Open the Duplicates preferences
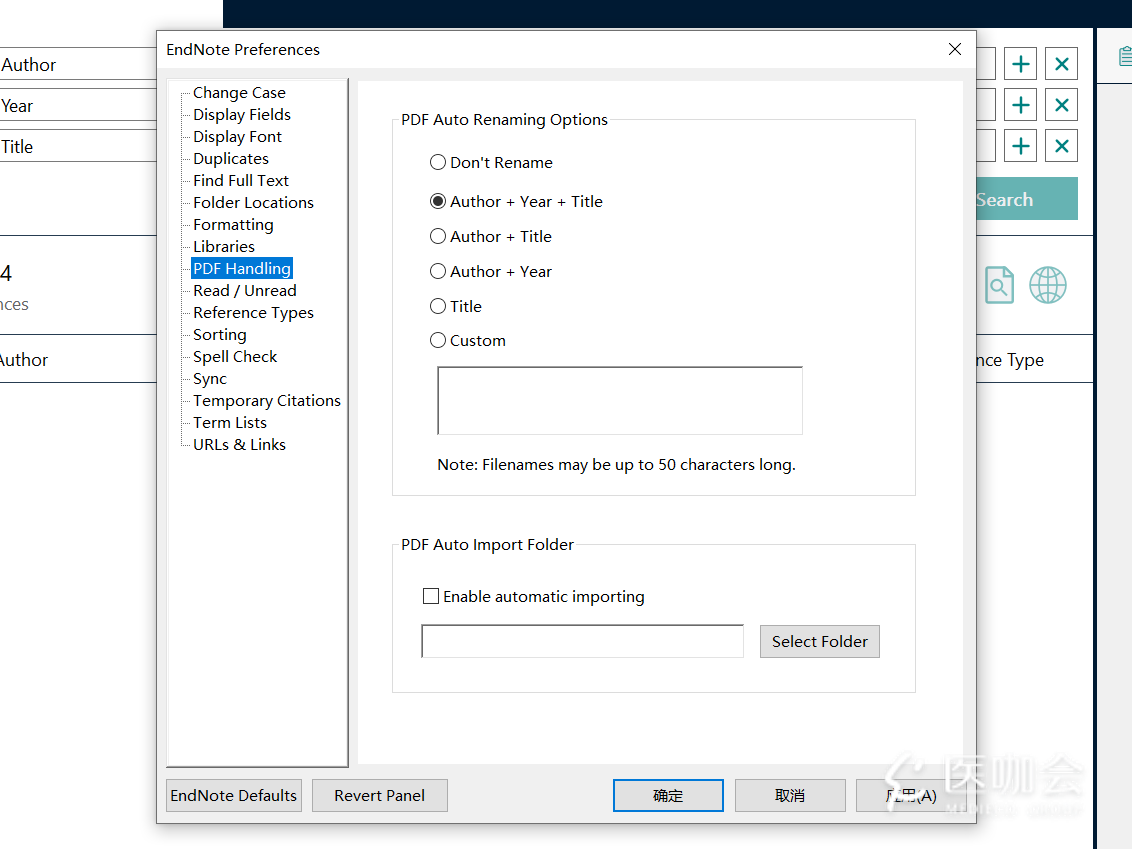This screenshot has width=1132, height=849. pos(231,159)
